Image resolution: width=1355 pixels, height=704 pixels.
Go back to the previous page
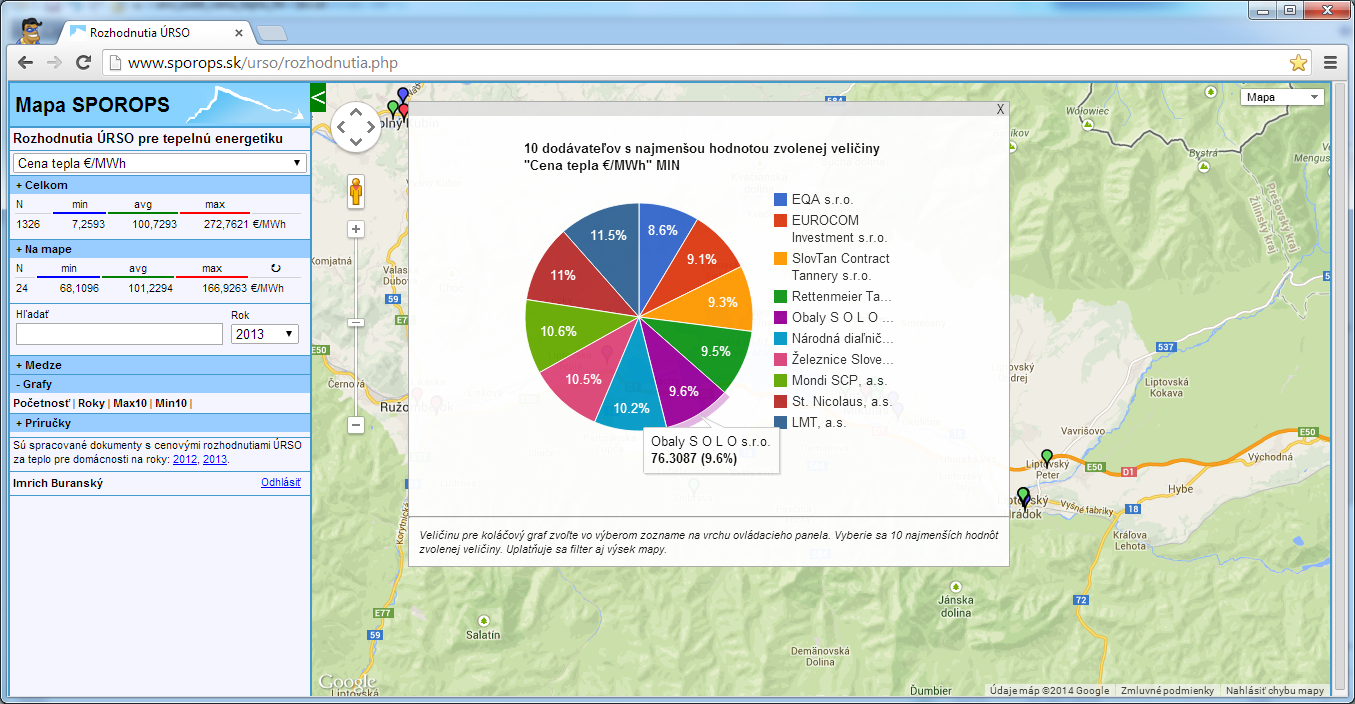click(x=26, y=62)
